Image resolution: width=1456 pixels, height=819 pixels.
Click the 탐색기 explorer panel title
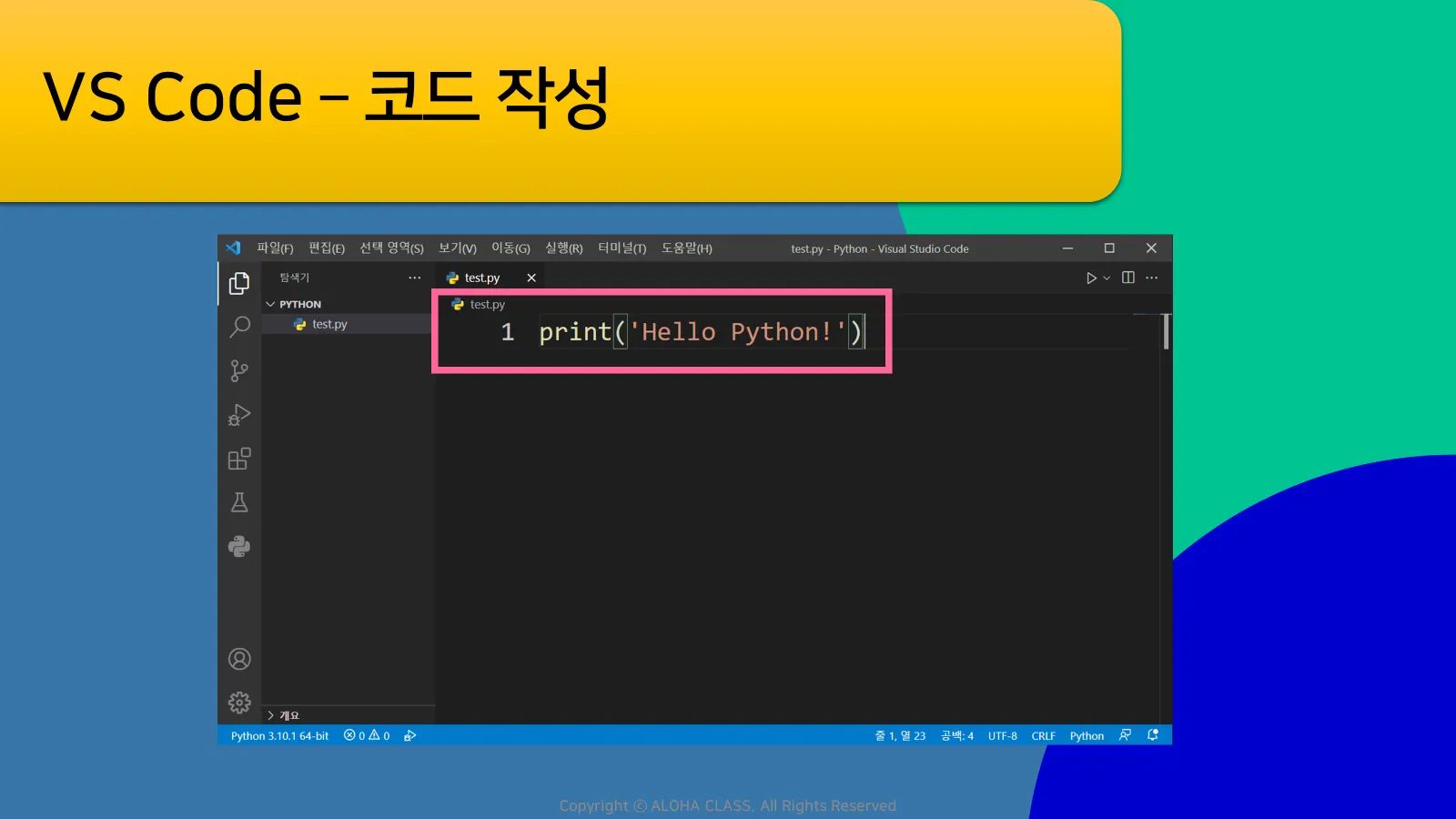click(295, 278)
